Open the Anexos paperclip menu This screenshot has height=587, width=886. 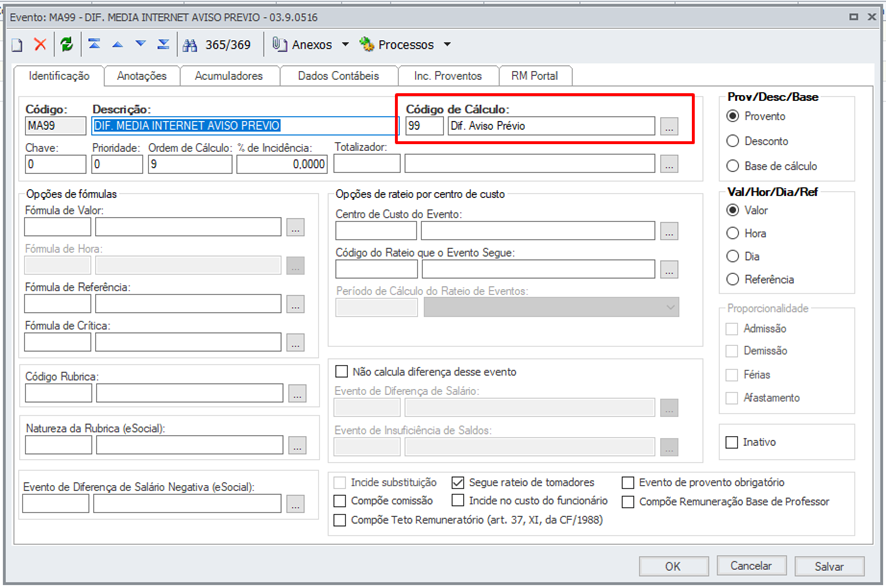[302, 45]
